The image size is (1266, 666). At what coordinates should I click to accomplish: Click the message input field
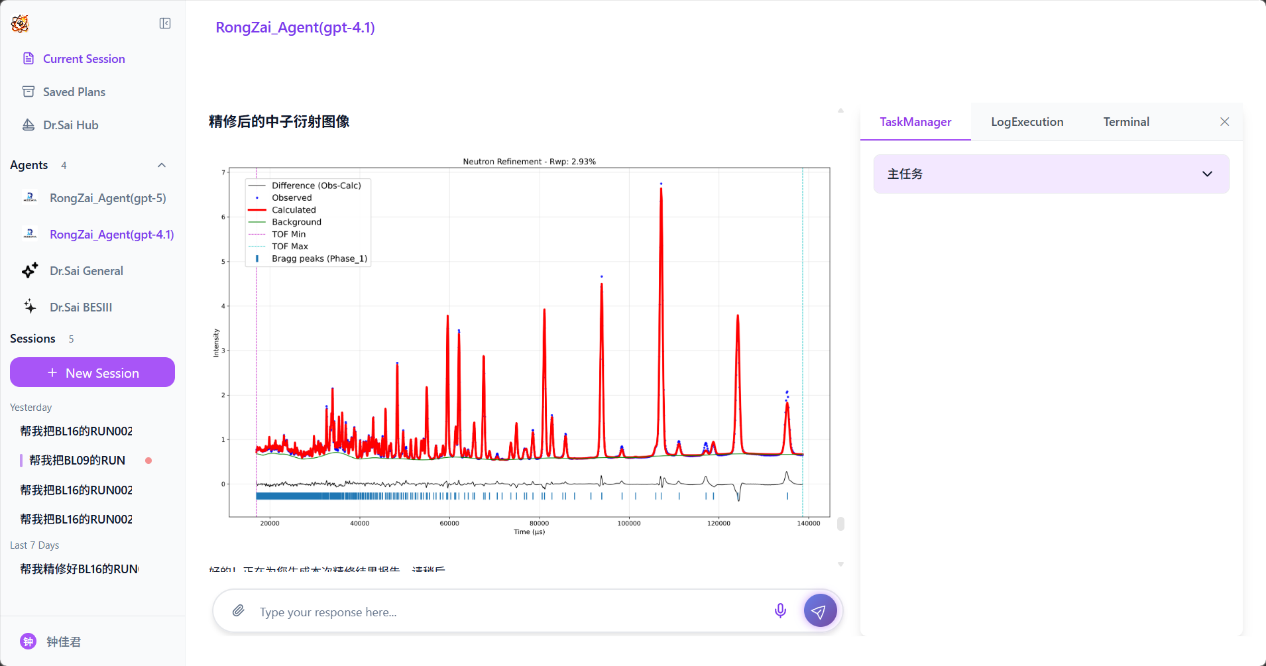pos(510,612)
